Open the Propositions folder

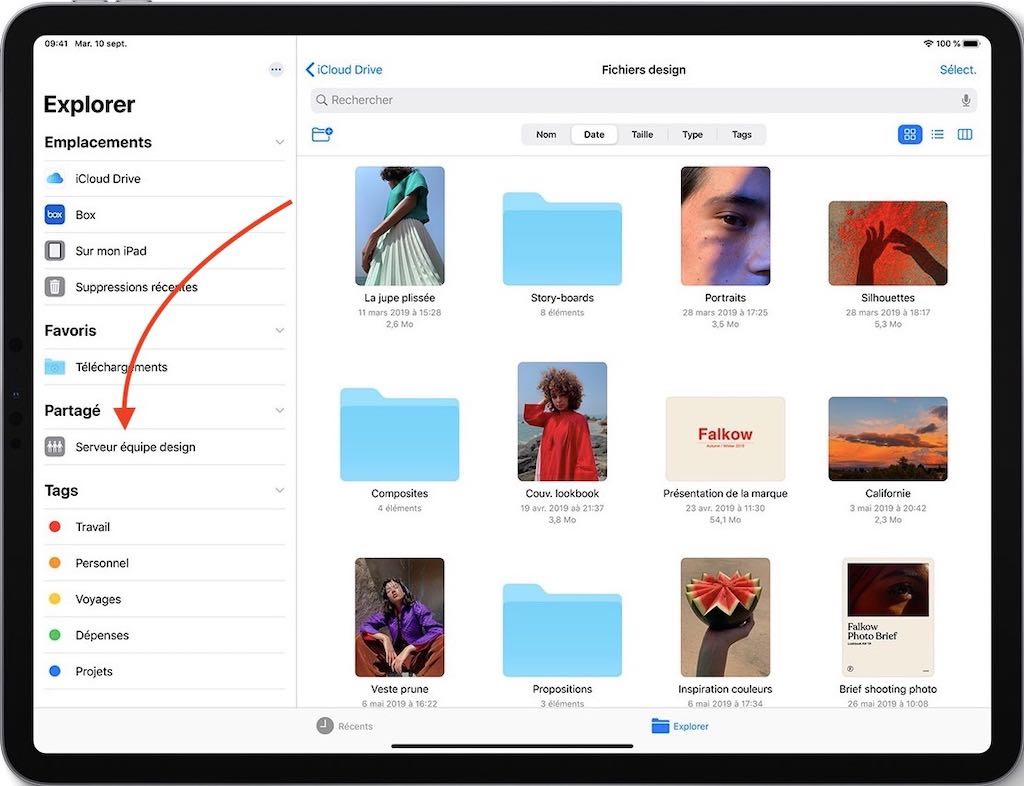click(562, 630)
